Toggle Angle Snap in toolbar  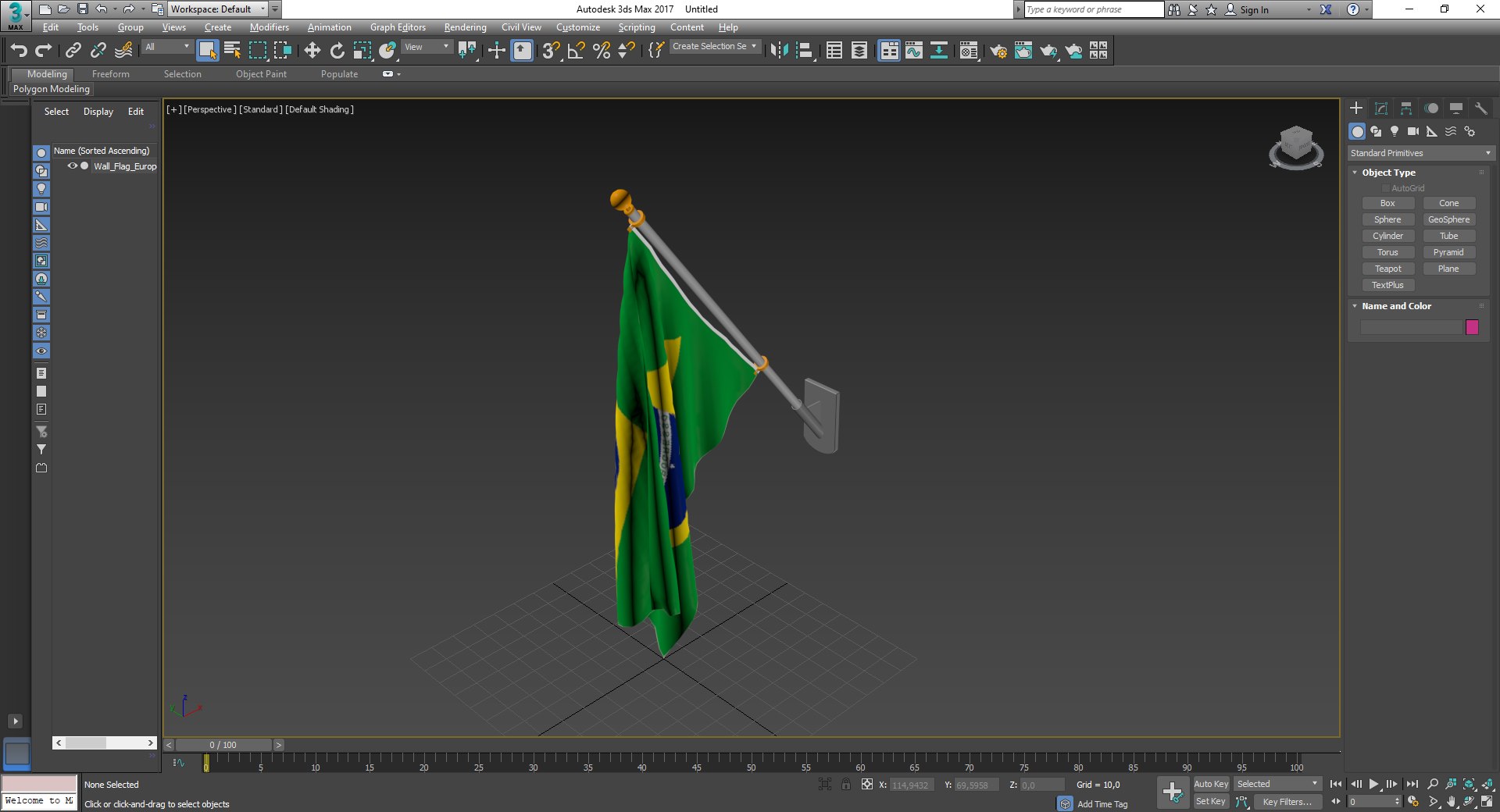[576, 51]
